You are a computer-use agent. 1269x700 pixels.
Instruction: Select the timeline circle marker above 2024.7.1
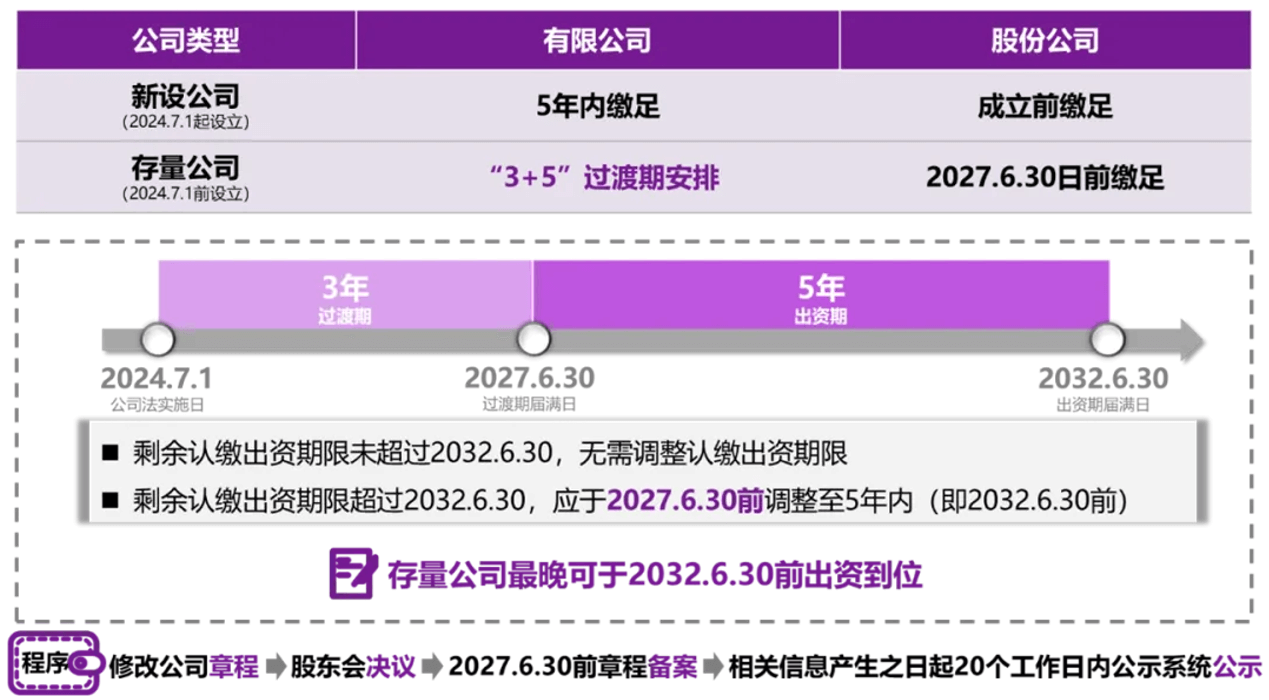157,340
